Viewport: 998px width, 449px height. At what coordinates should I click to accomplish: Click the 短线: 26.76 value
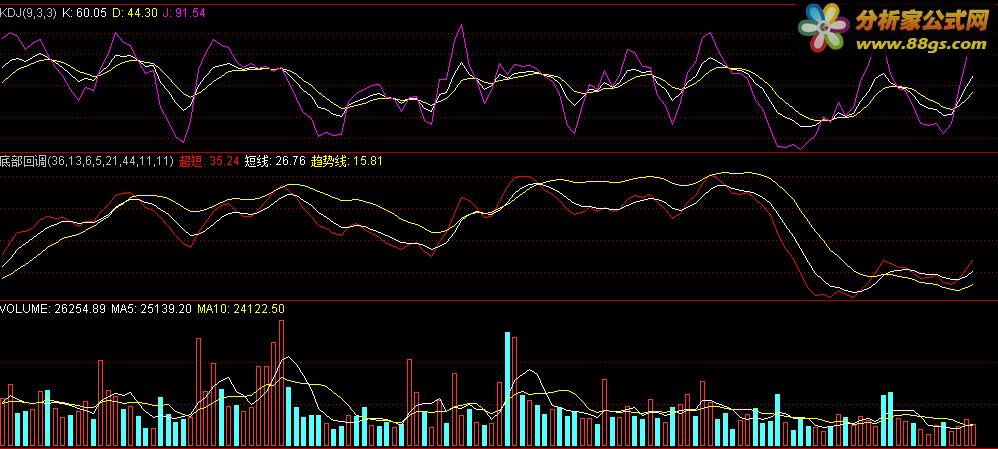[276, 161]
